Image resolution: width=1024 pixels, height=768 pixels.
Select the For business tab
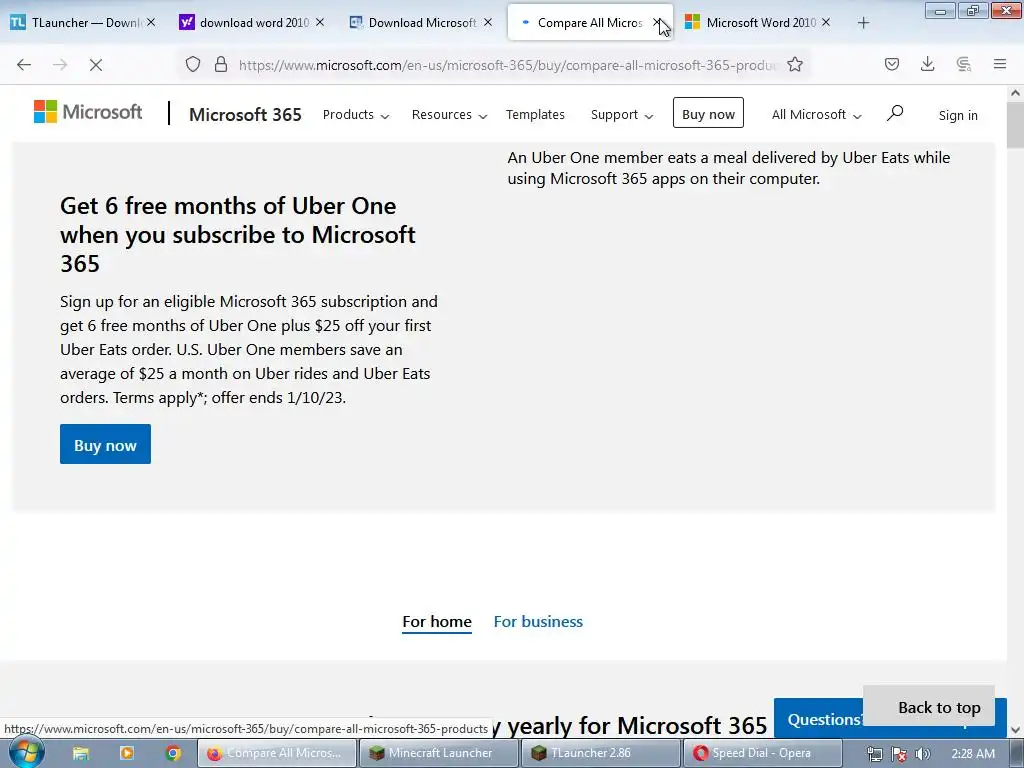coord(538,622)
